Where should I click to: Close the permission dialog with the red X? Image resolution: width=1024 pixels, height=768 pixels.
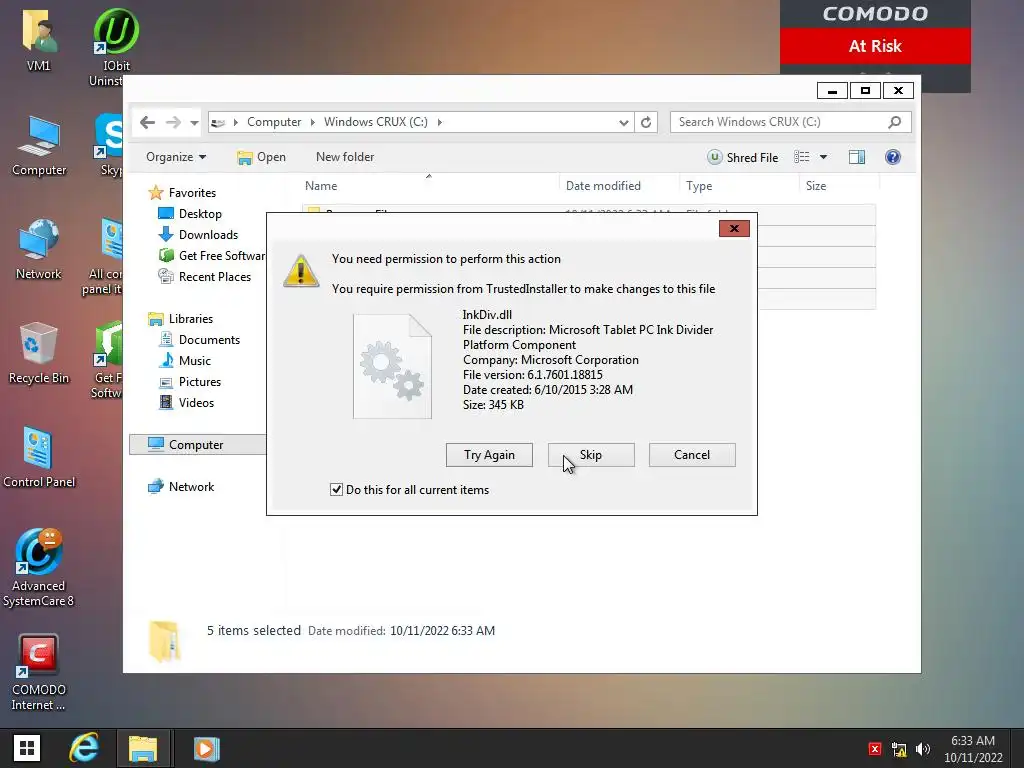pyautogui.click(x=734, y=229)
